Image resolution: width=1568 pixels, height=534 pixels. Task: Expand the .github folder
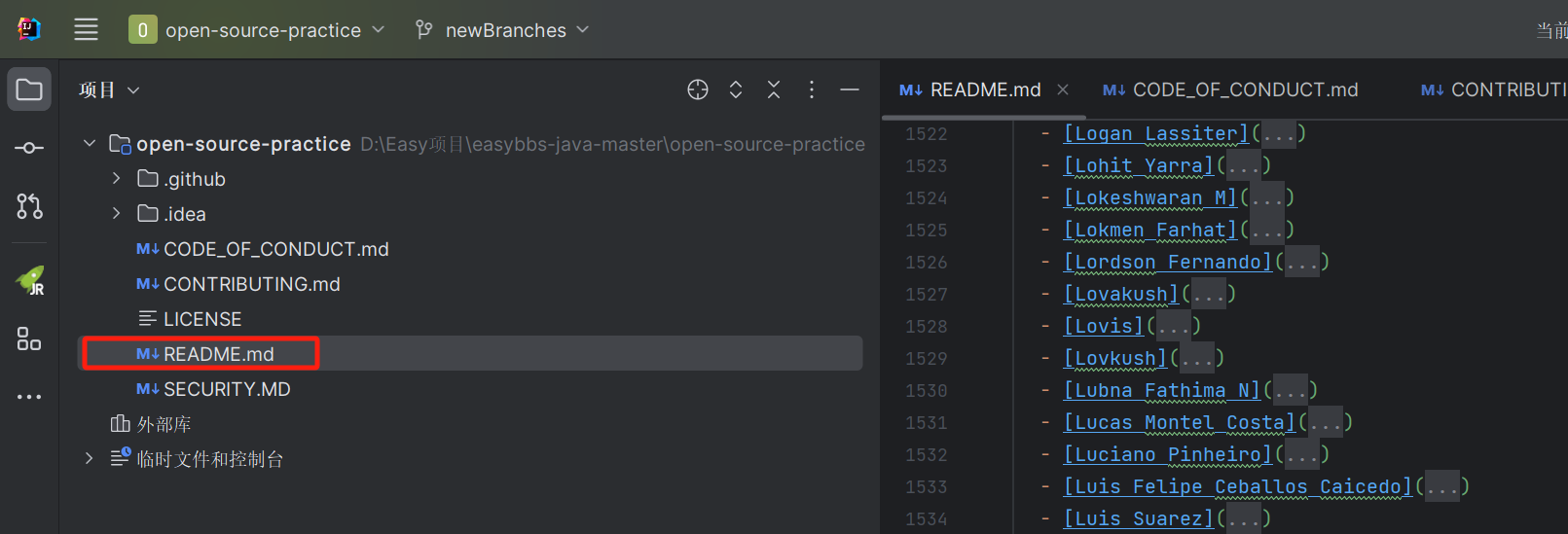point(117,179)
